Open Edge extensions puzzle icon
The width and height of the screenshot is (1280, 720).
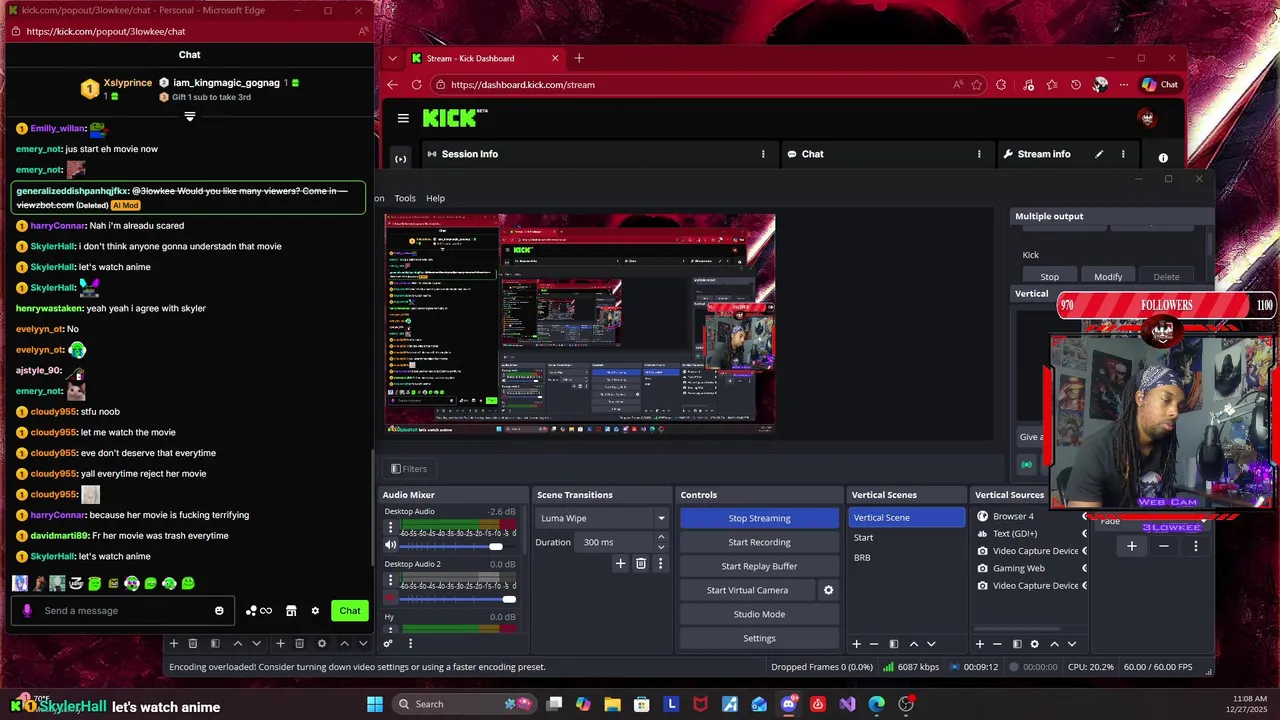pyautogui.click(x=1001, y=85)
